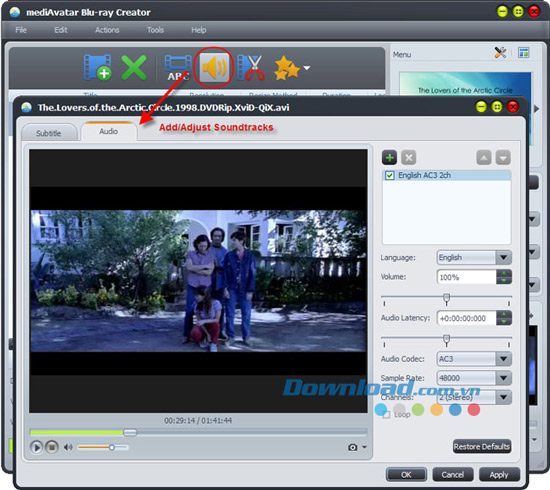Click the Apply button
The image size is (550, 490).
pyautogui.click(x=499, y=475)
